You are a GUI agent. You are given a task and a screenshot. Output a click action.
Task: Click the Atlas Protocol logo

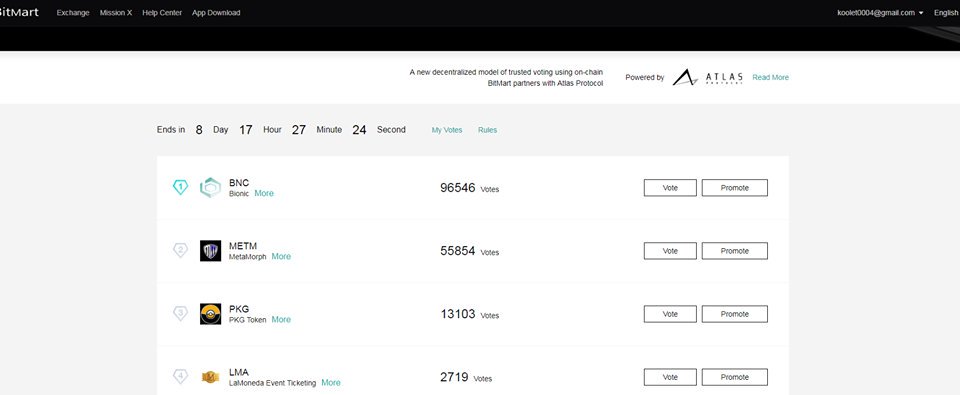point(708,77)
